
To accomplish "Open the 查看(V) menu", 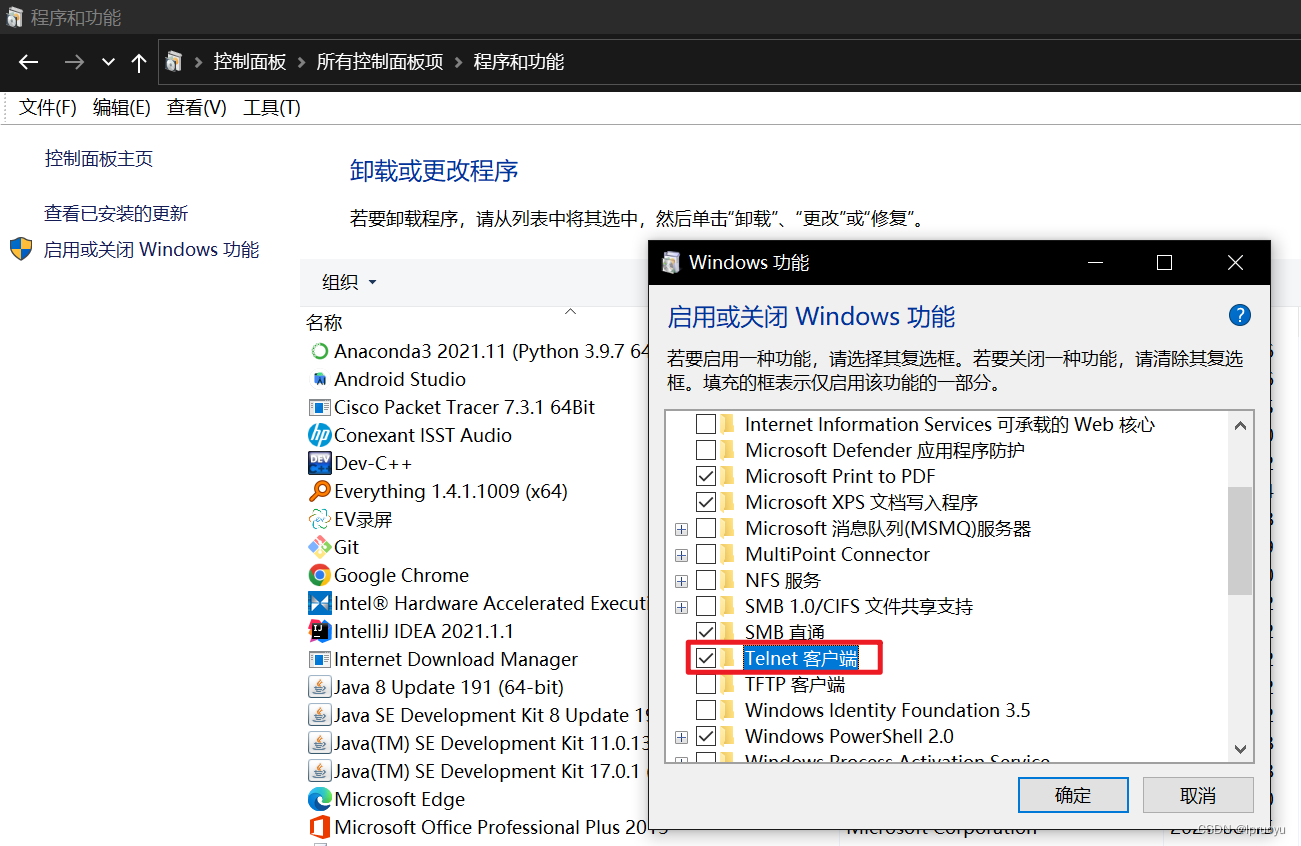I will 196,108.
